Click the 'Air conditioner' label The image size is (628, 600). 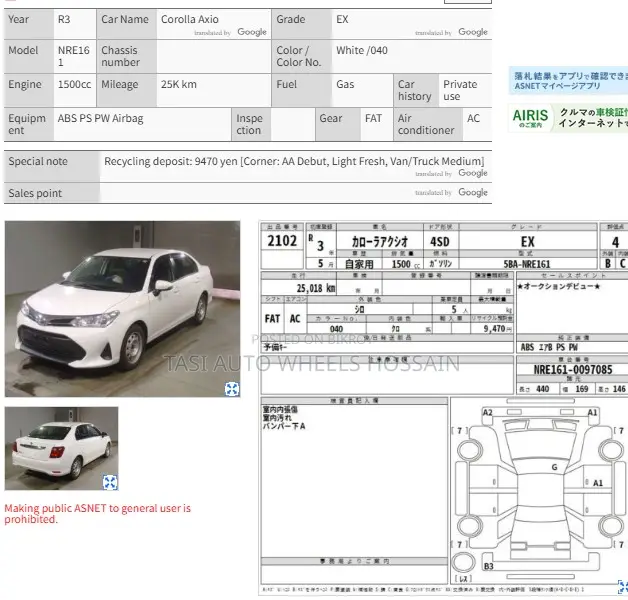426,124
